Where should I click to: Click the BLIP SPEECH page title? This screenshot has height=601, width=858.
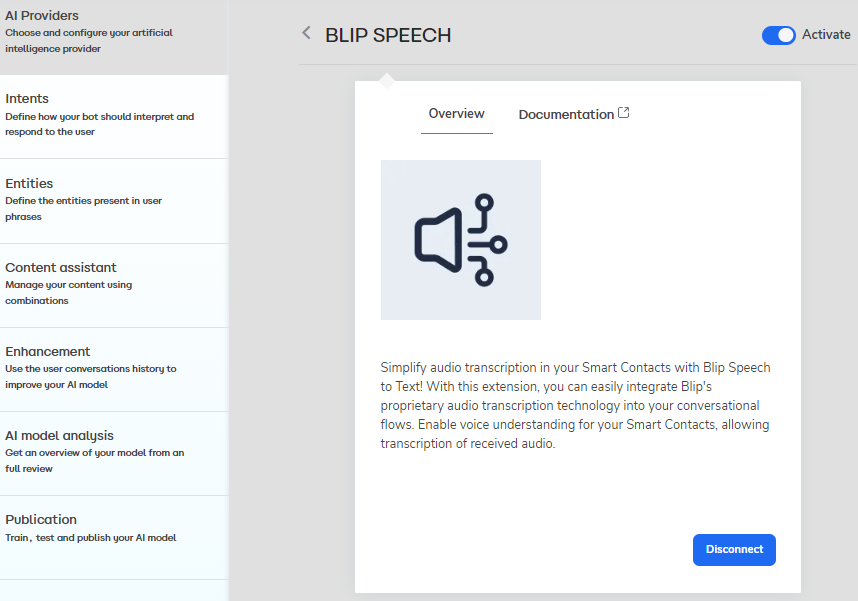(388, 35)
